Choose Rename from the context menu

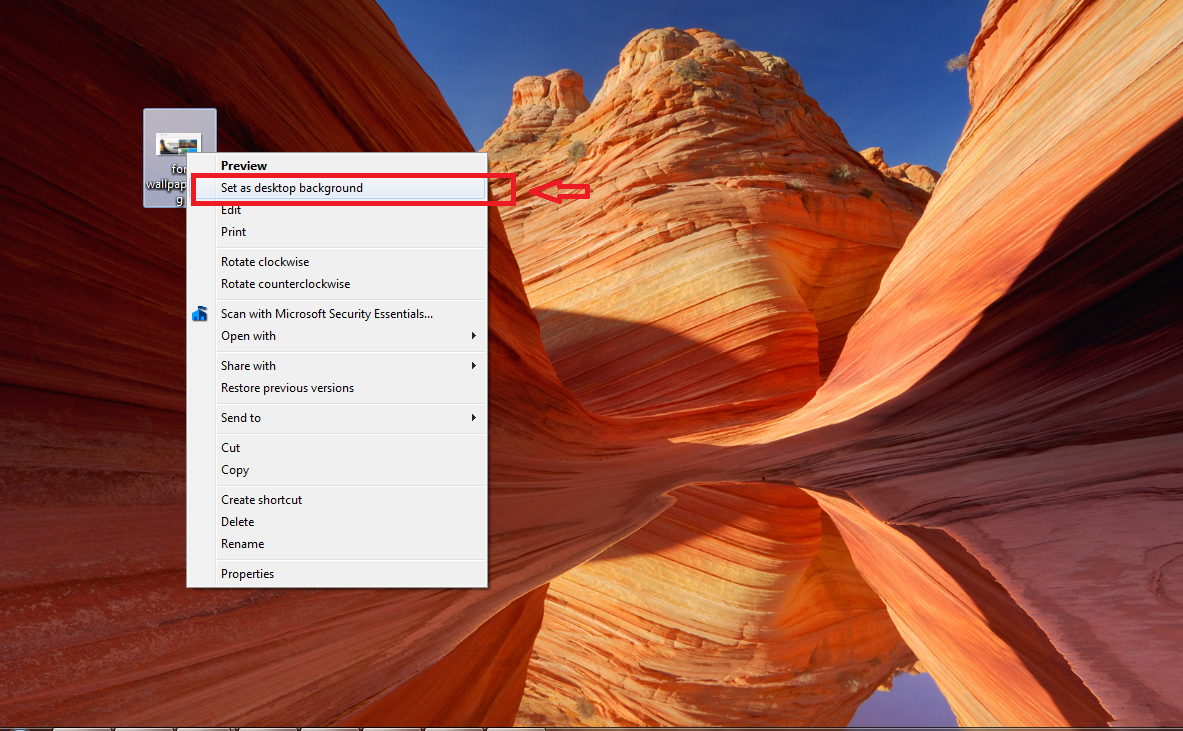242,544
